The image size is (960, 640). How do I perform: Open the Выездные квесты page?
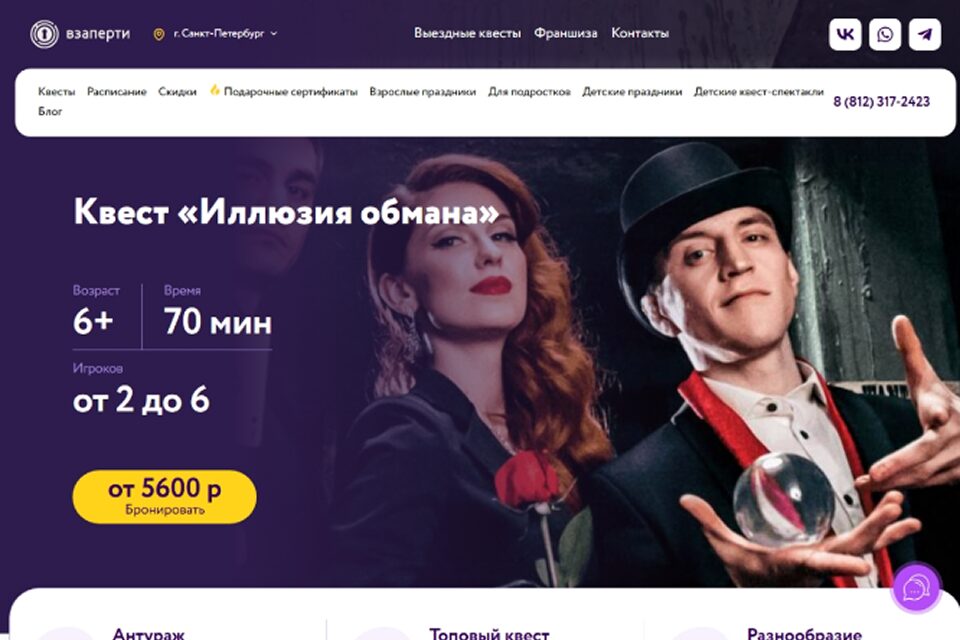pos(467,33)
